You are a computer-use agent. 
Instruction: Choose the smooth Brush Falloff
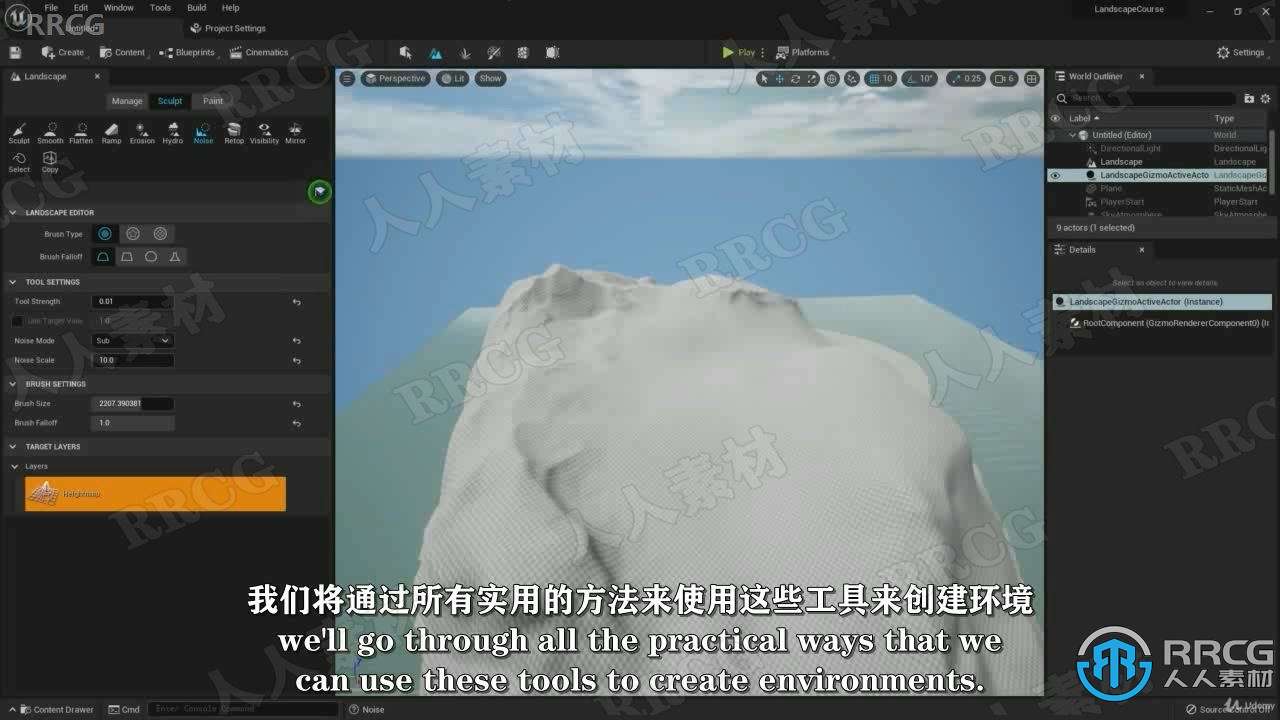click(x=103, y=257)
